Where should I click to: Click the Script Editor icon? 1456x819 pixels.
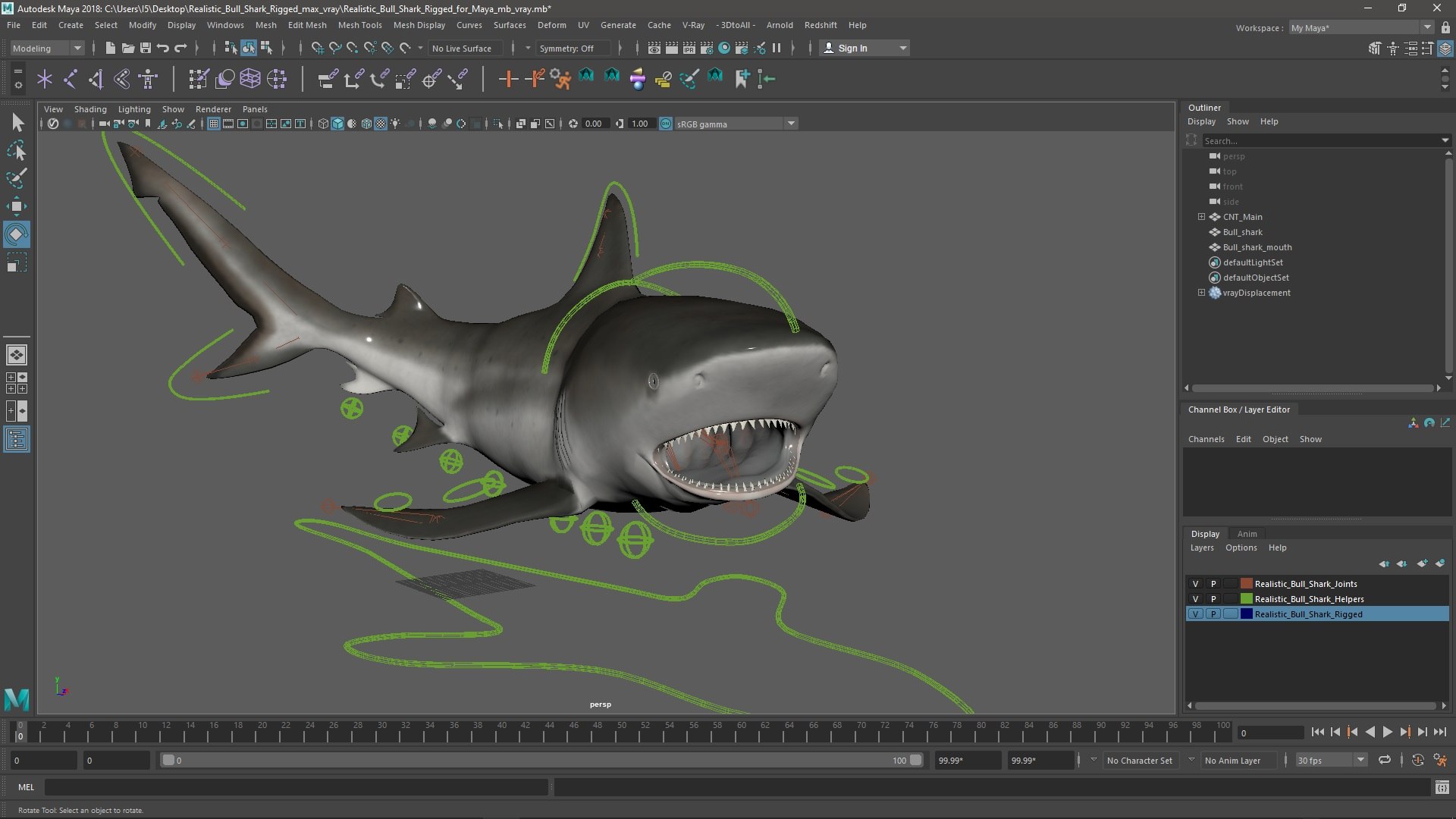click(x=1442, y=788)
